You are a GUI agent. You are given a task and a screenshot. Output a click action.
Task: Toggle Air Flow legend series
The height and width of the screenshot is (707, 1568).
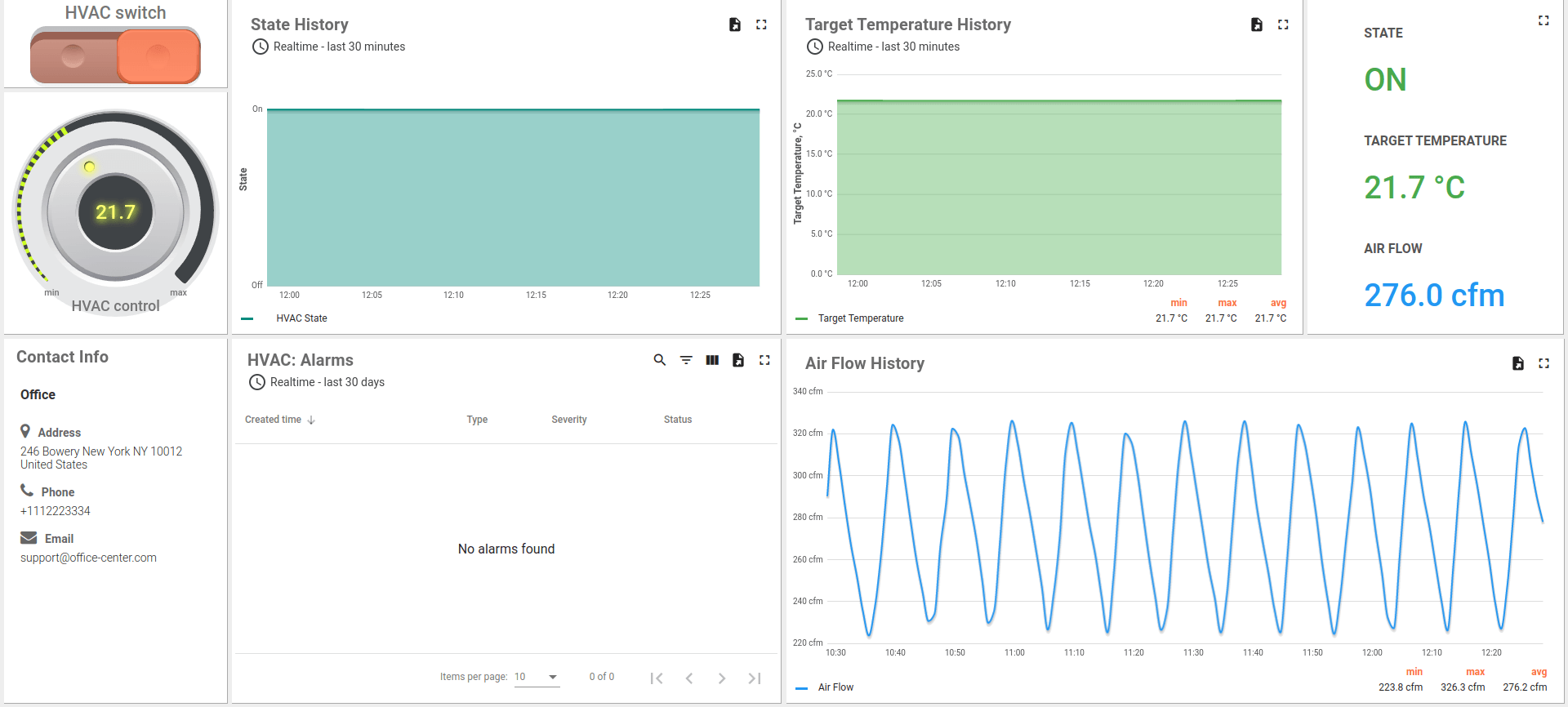(x=835, y=687)
